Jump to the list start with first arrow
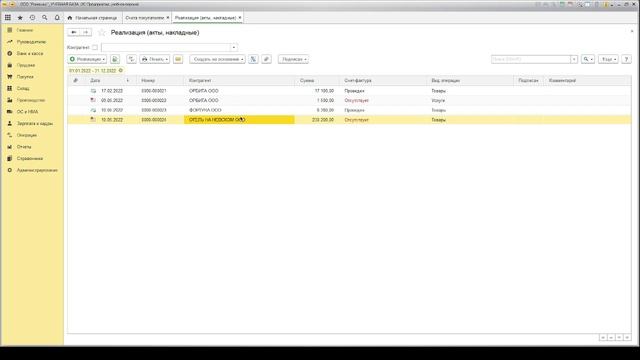The width and height of the screenshot is (640, 360). pos(603,338)
